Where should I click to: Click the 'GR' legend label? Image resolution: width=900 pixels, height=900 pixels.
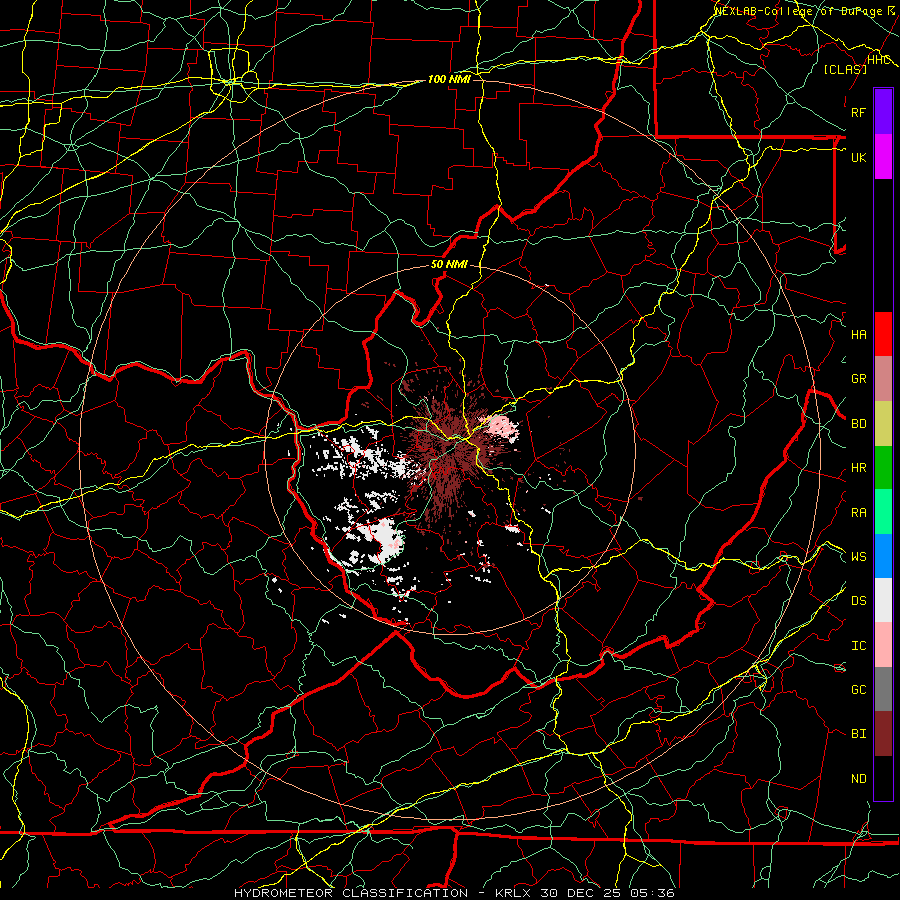tap(858, 379)
